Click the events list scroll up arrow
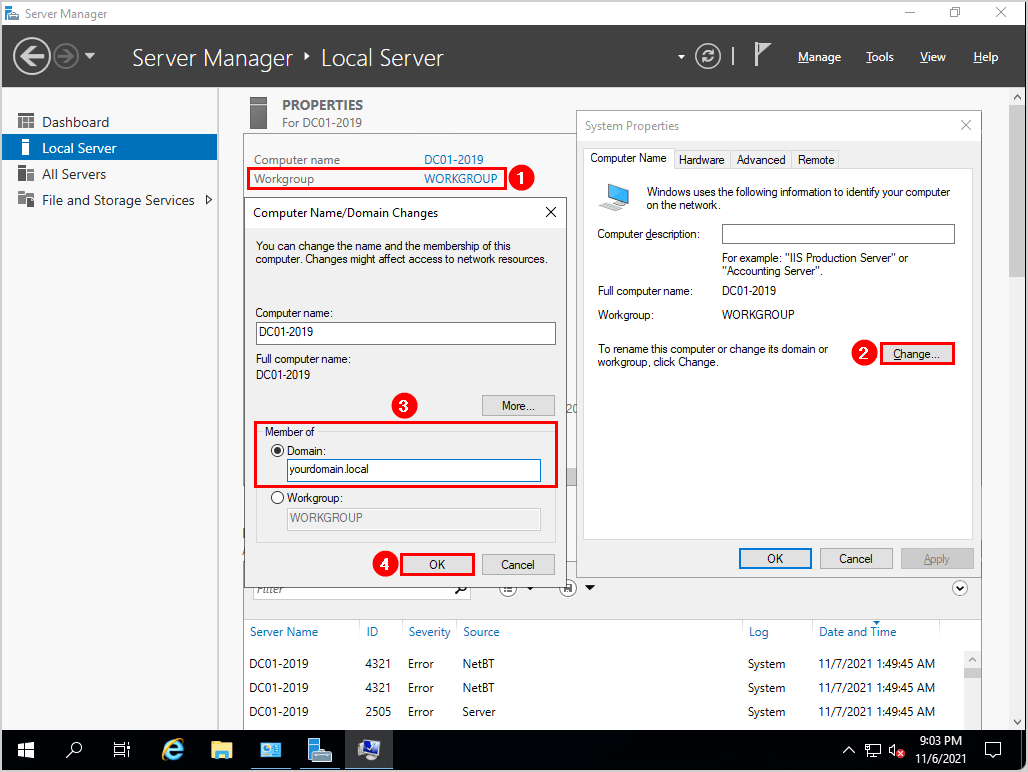1028x772 pixels. pos(972,659)
